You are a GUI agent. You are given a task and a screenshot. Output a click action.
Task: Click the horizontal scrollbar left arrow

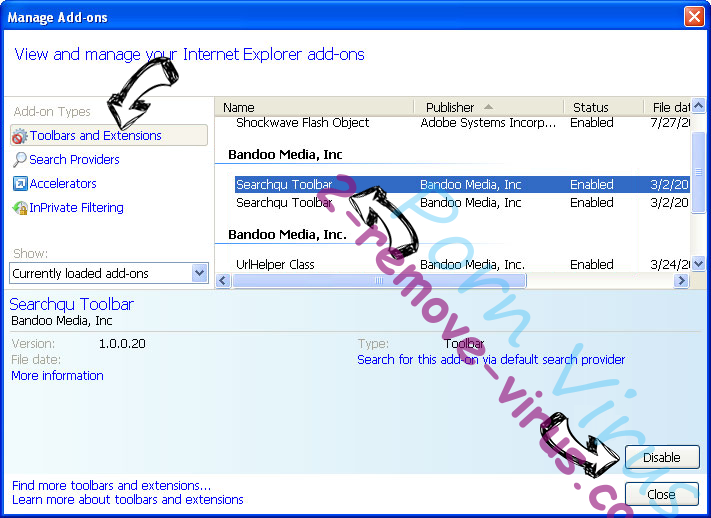pos(223,280)
